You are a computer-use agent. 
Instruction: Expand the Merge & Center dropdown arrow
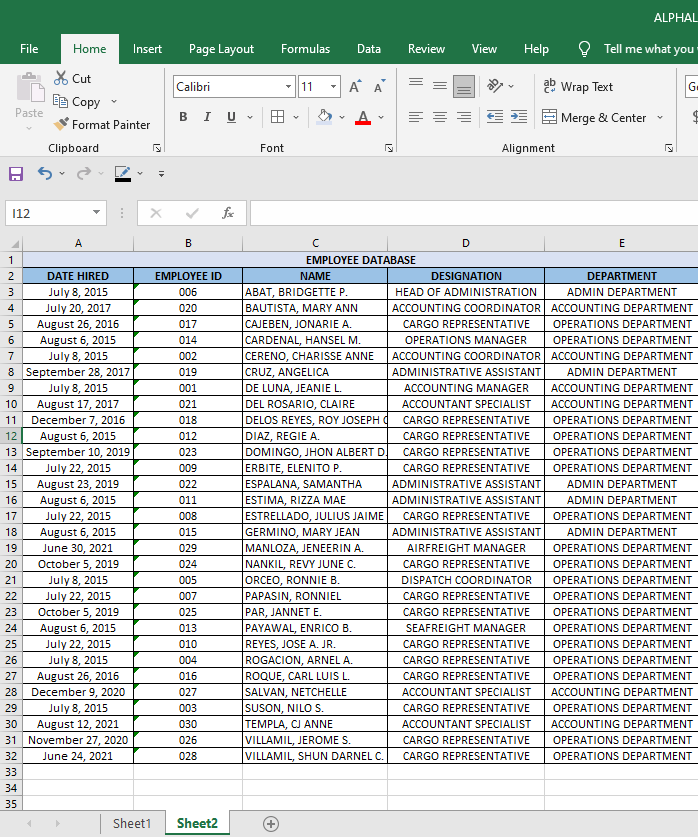pyautogui.click(x=660, y=118)
